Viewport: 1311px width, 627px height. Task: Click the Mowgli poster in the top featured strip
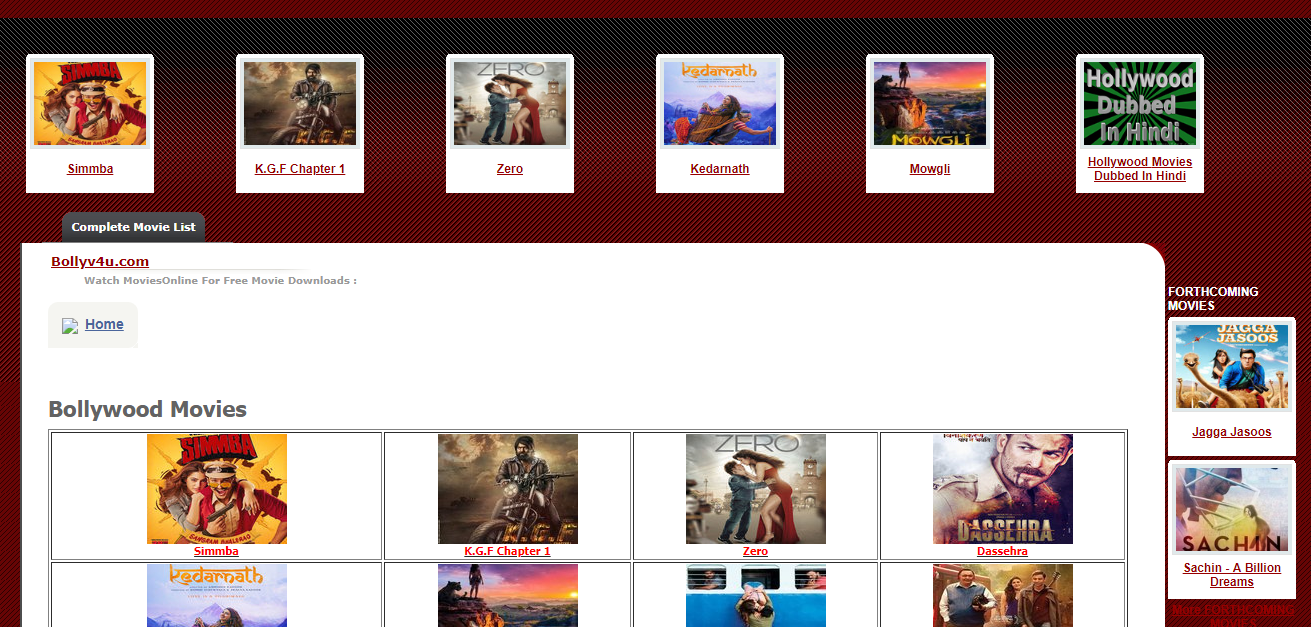[x=930, y=104]
